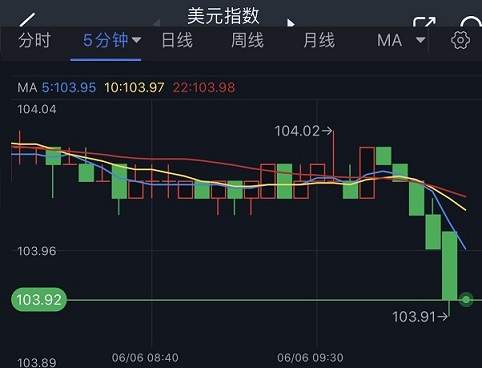Tap the partially visible search icon
This screenshot has height=368, width=482.
tap(470, 21)
